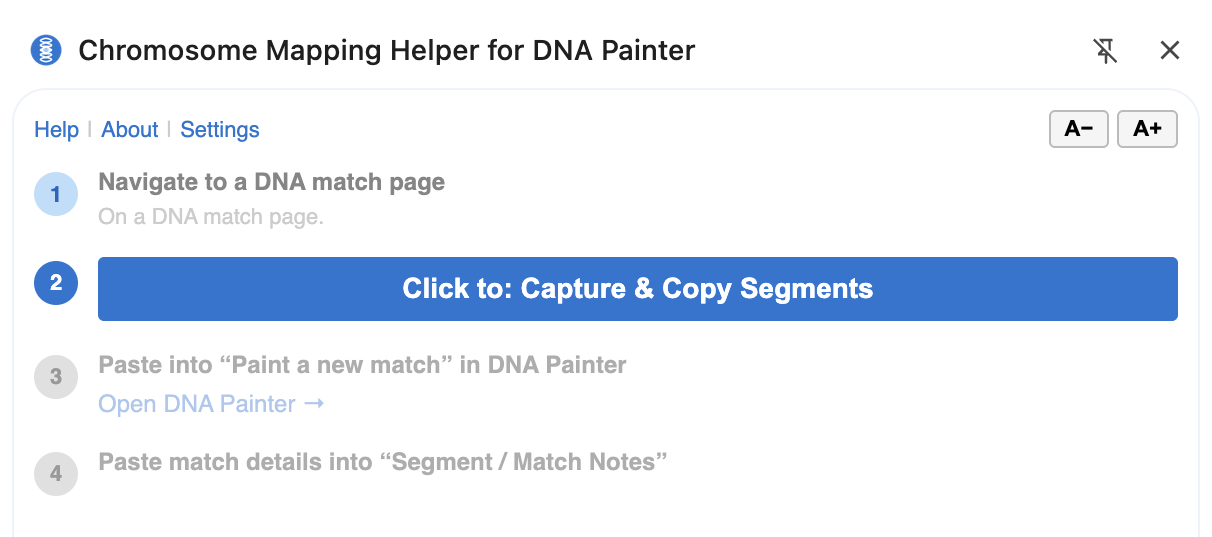The image size is (1212, 537).
Task: Click the Capture & Copy Segments button
Action: [x=637, y=289]
